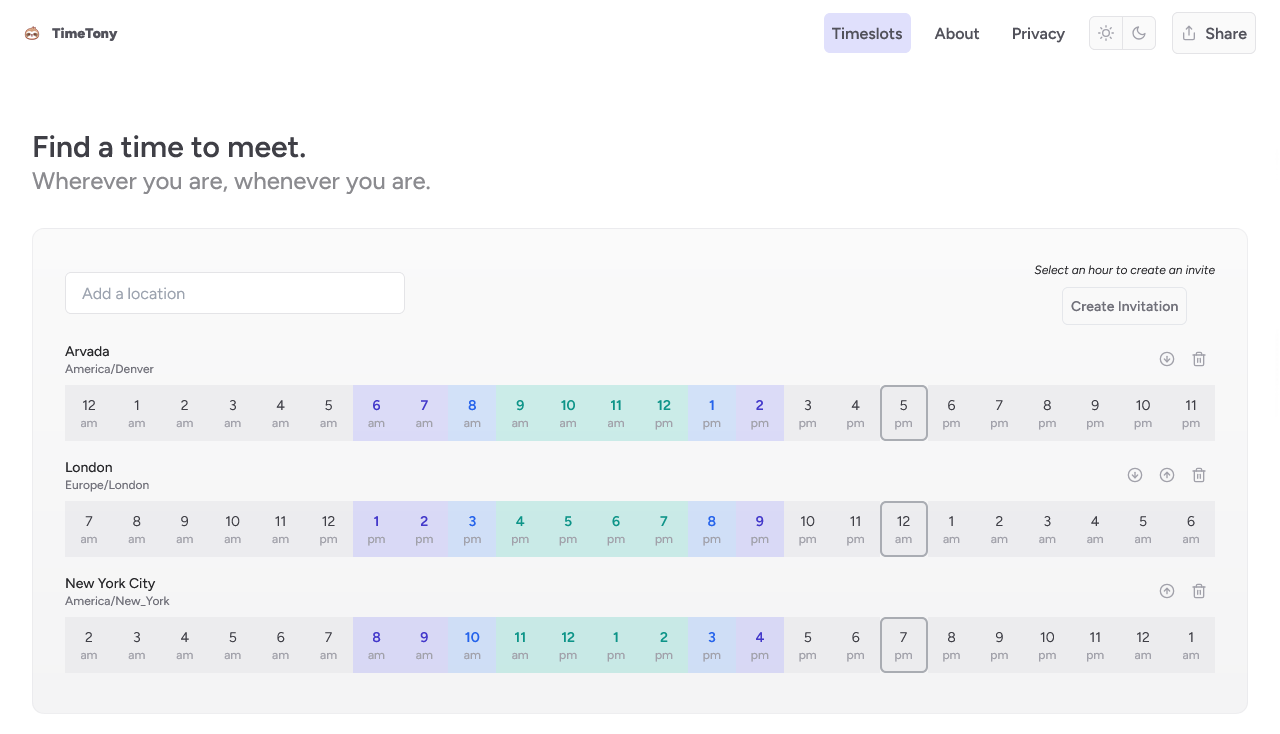
Task: Delete the New York City row
Action: [x=1199, y=590]
